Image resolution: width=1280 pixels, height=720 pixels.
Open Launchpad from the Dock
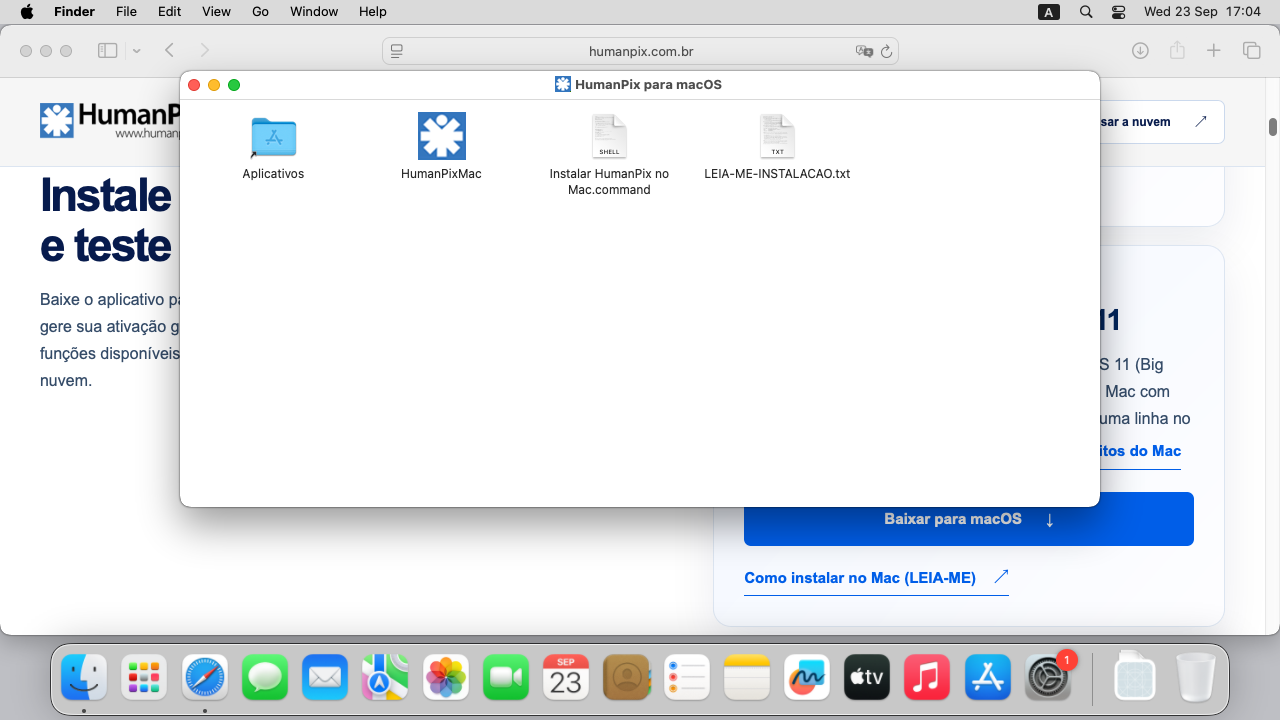(x=144, y=679)
